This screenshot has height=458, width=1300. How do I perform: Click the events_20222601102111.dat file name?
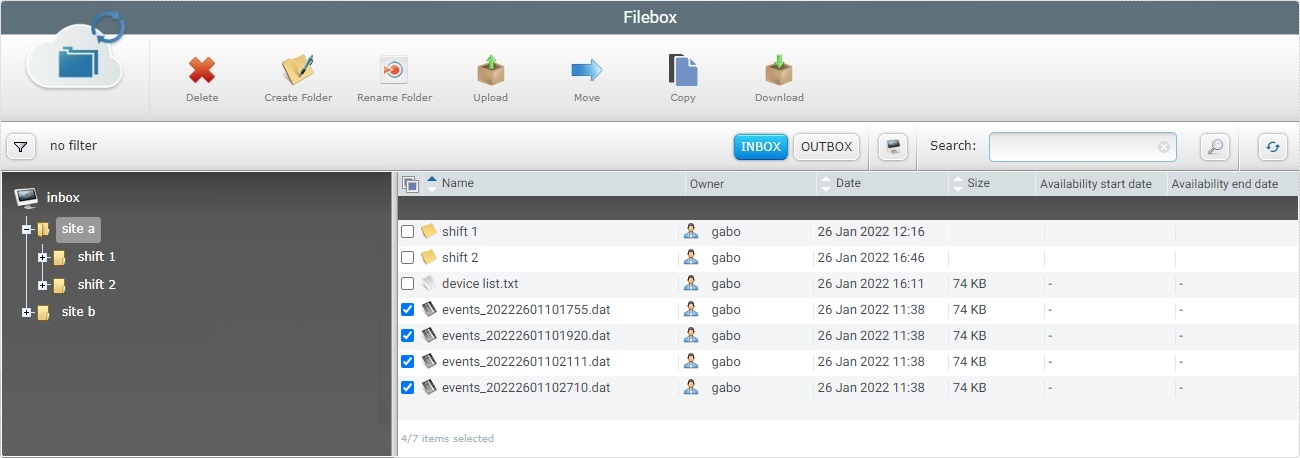click(x=526, y=361)
